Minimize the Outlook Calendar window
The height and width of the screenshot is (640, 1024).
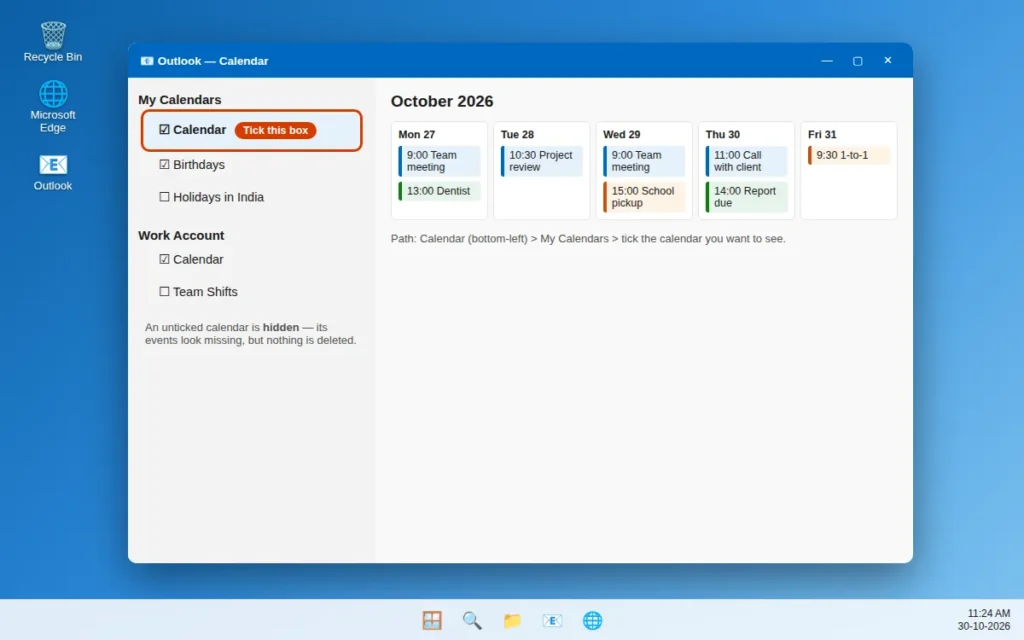tap(827, 61)
